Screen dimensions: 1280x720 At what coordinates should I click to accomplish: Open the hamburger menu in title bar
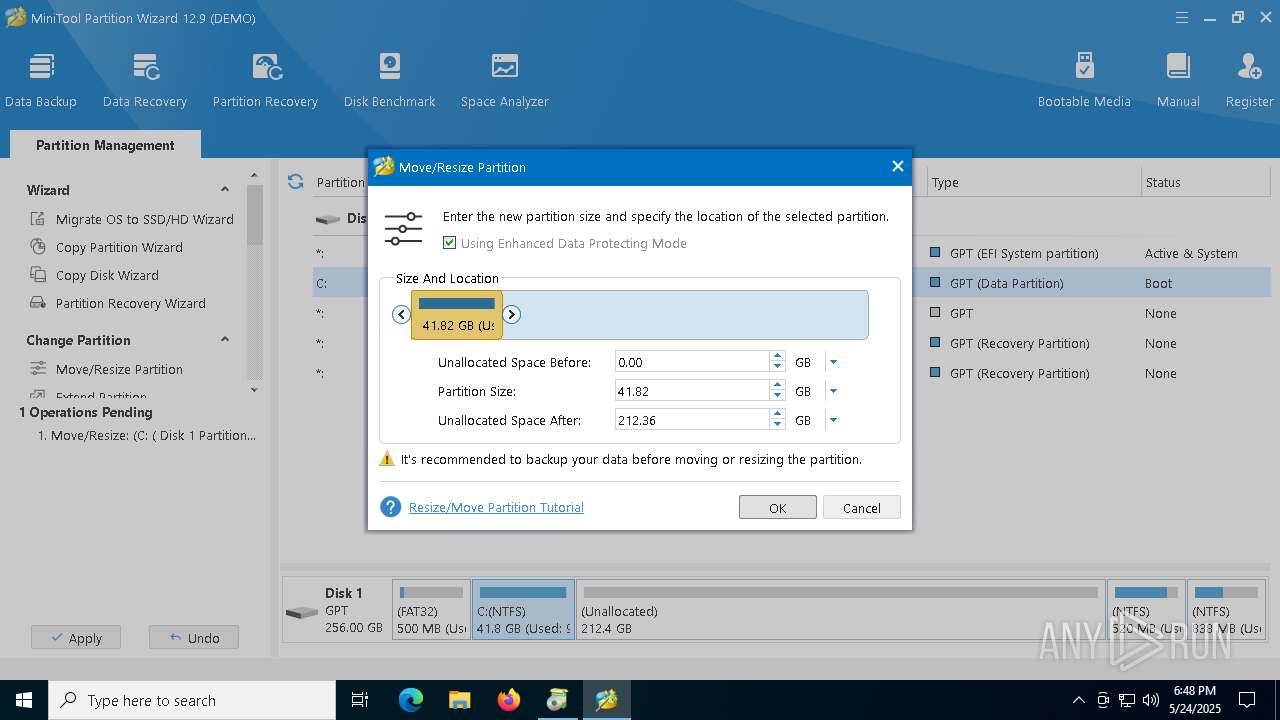coord(1182,18)
